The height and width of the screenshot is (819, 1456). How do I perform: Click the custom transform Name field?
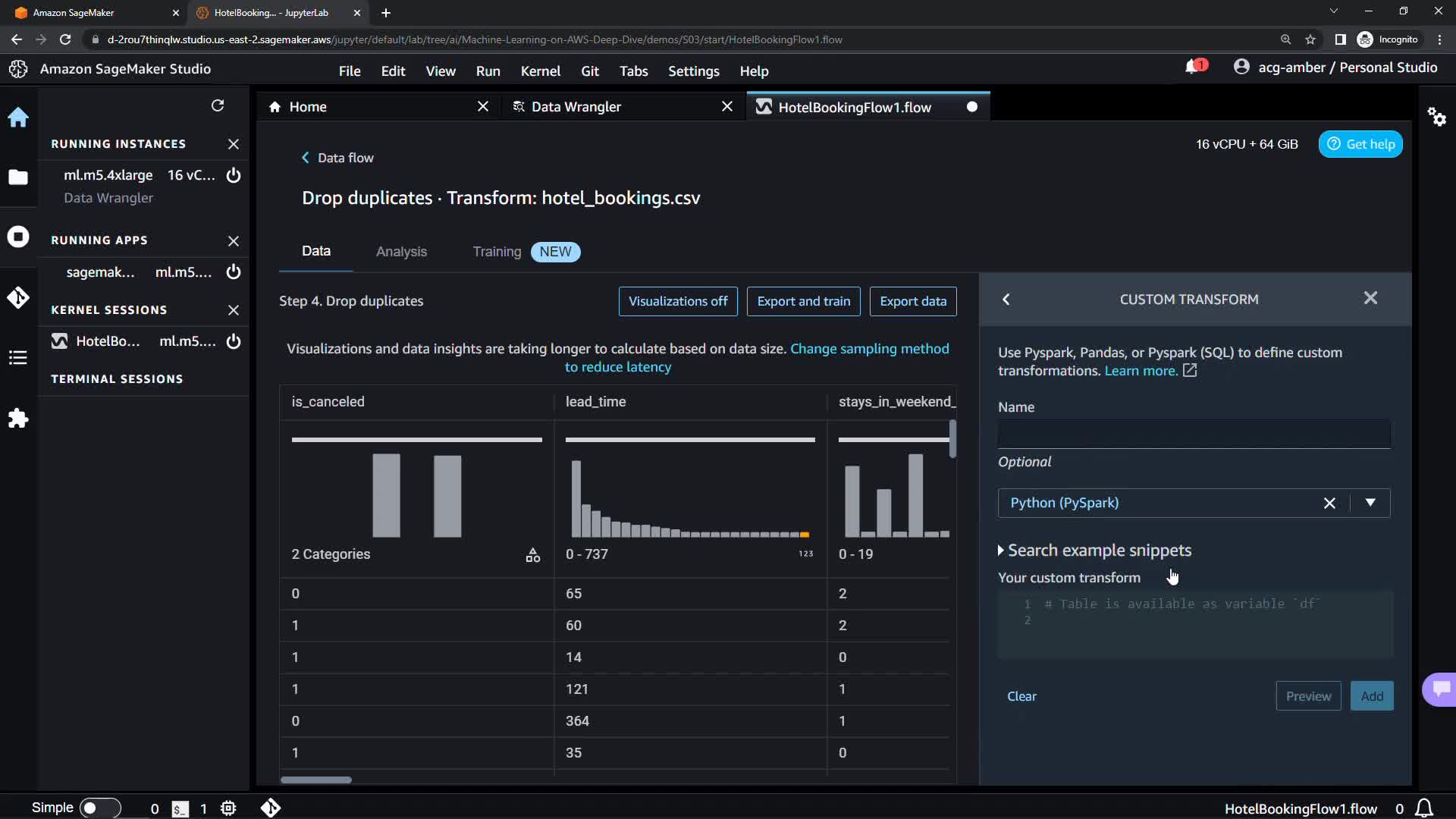[x=1194, y=435]
